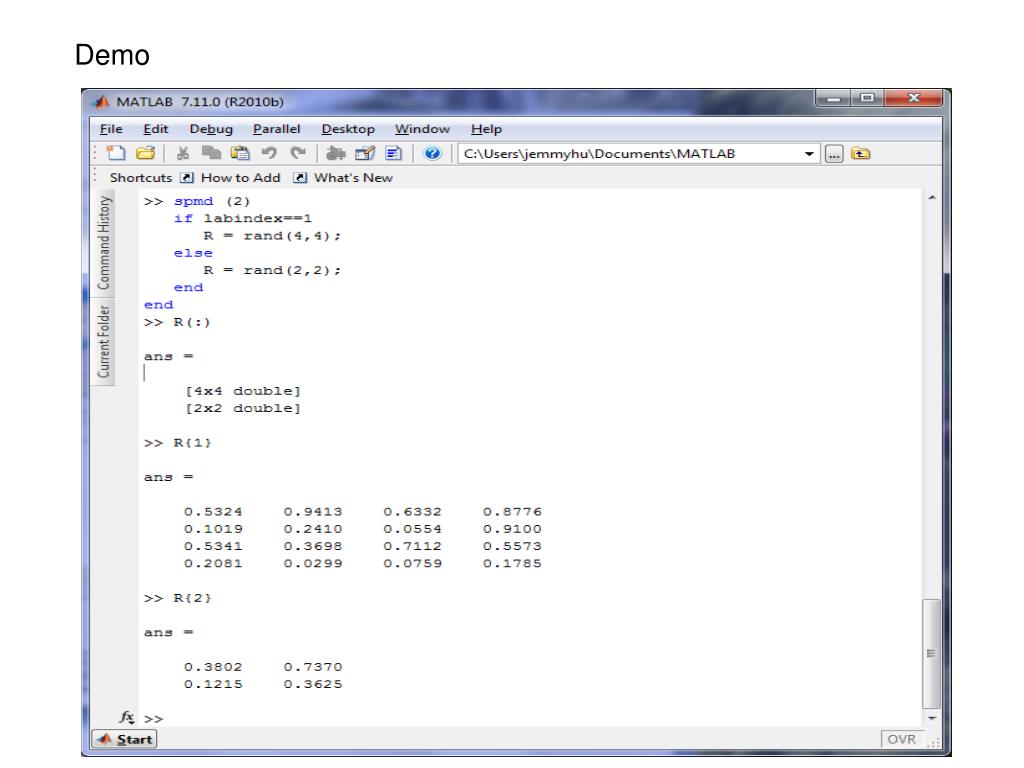Screen dimensions: 1024x768
Task: Click the command window vertical scrollbar thumb
Action: point(931,654)
